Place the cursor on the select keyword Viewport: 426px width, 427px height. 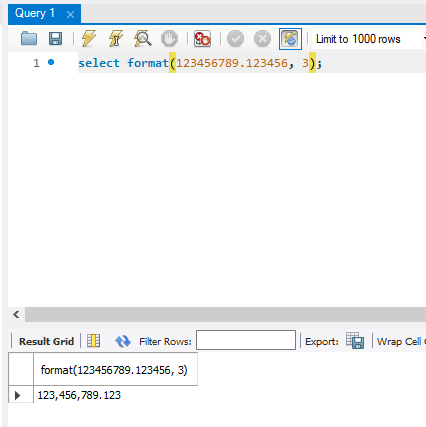tap(99, 63)
